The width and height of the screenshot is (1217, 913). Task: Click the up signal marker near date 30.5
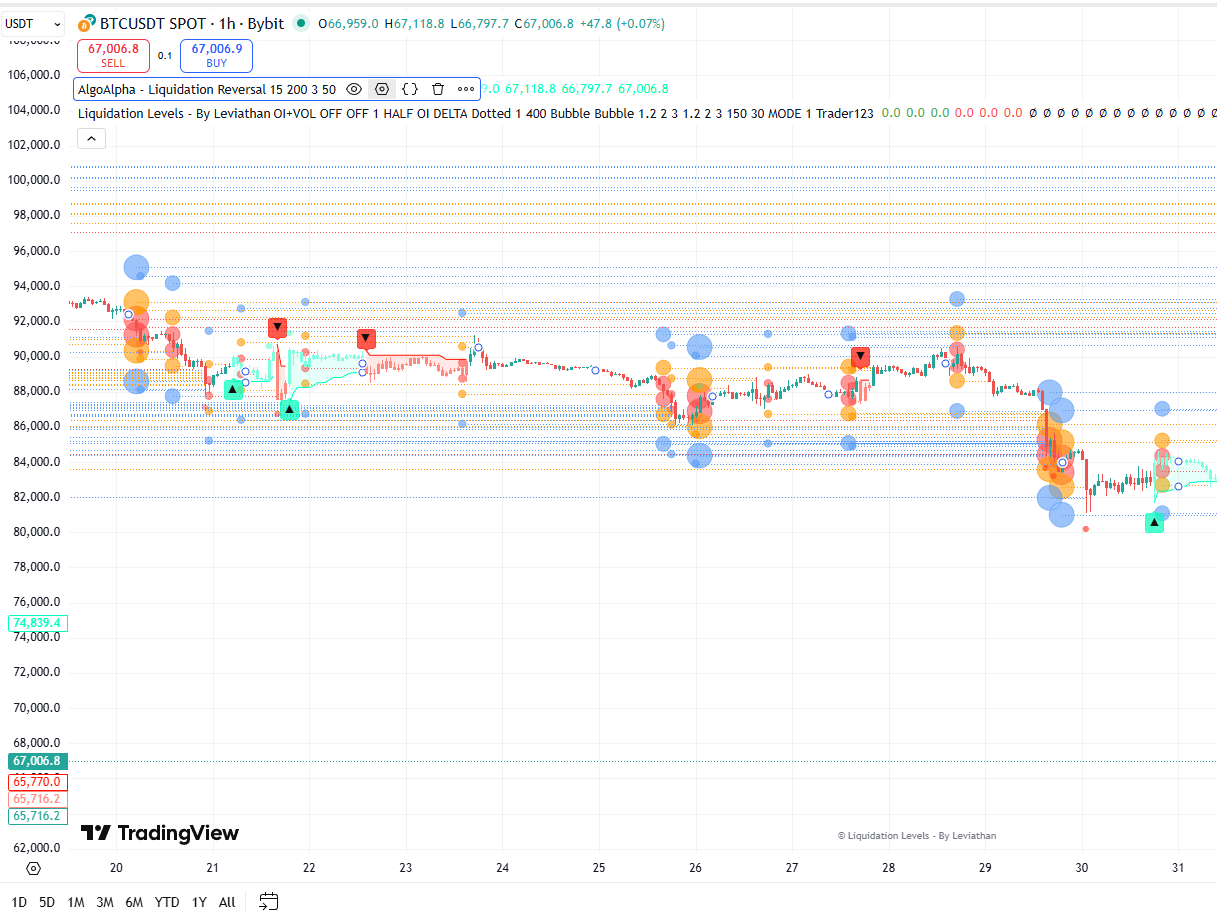coord(1154,522)
